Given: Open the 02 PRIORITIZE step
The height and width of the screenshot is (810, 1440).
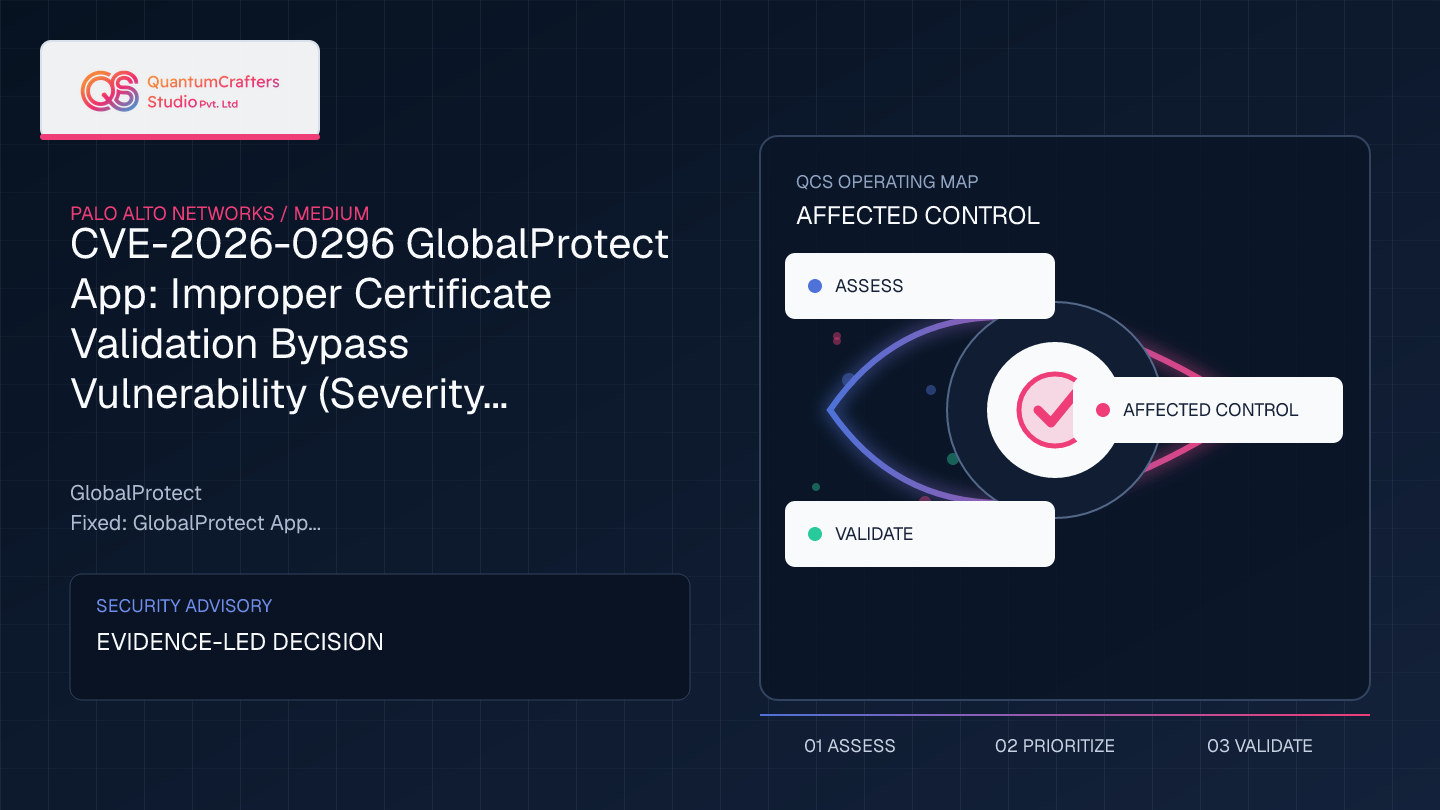Looking at the screenshot, I should [1055, 746].
